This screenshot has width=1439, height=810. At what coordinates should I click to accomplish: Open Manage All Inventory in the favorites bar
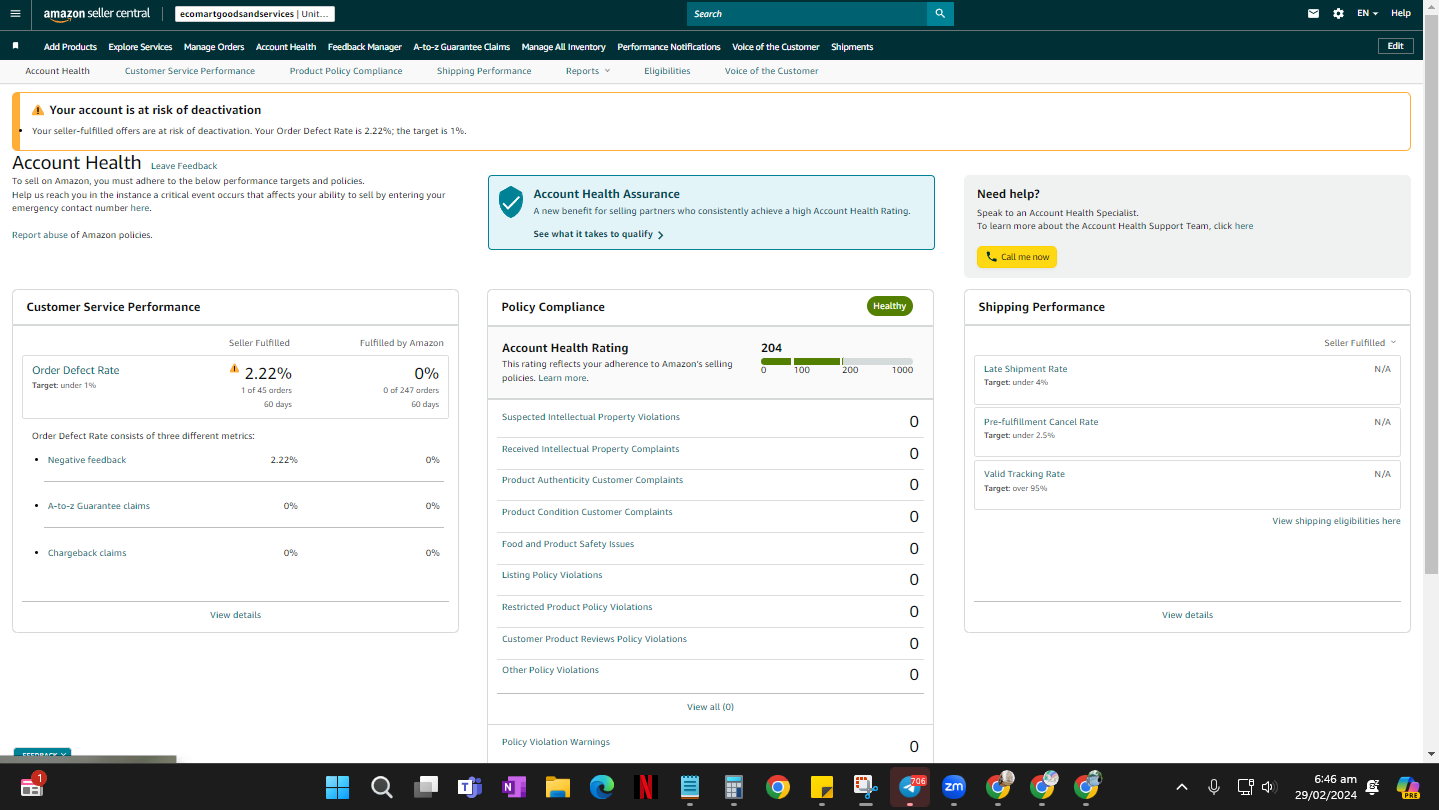tap(563, 47)
